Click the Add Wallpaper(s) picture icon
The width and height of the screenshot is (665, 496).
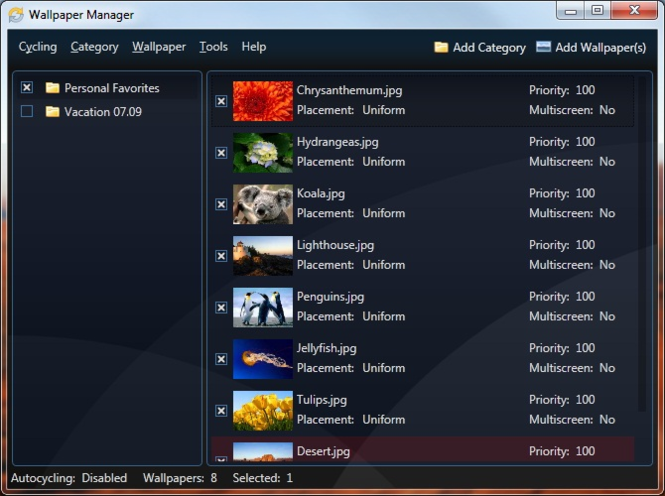(x=543, y=47)
